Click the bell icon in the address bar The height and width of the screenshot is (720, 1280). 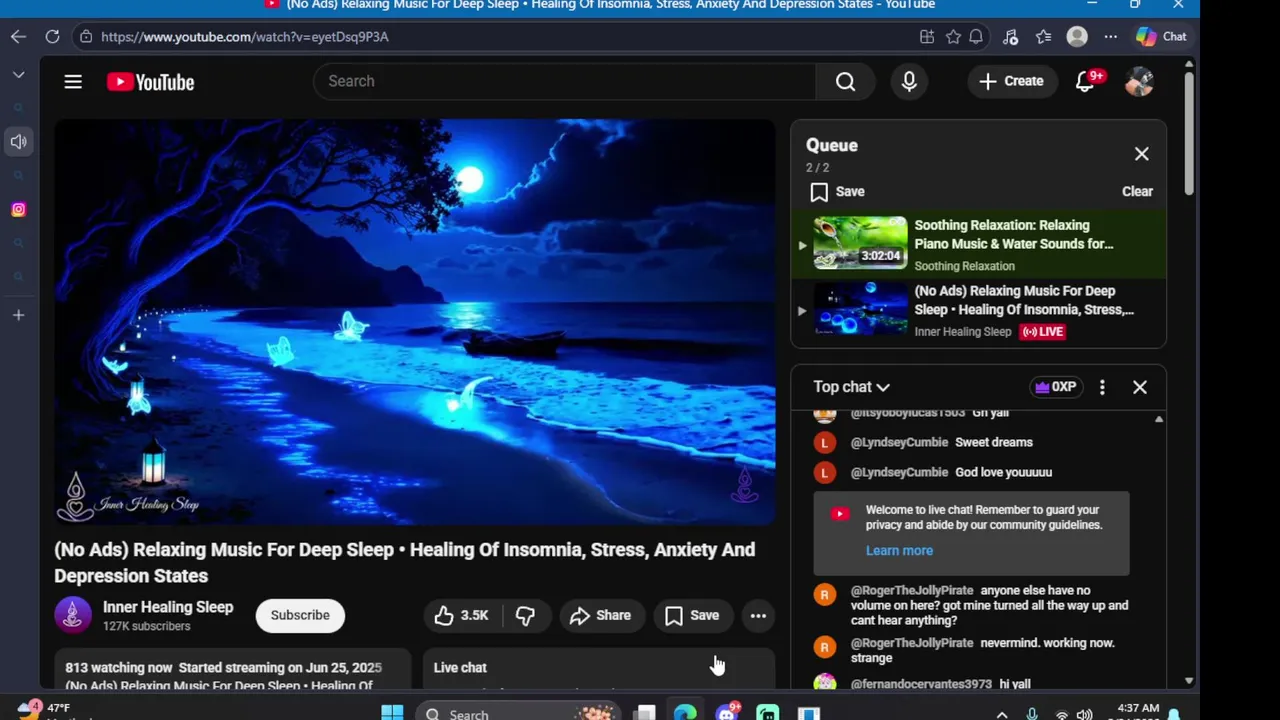tap(976, 36)
